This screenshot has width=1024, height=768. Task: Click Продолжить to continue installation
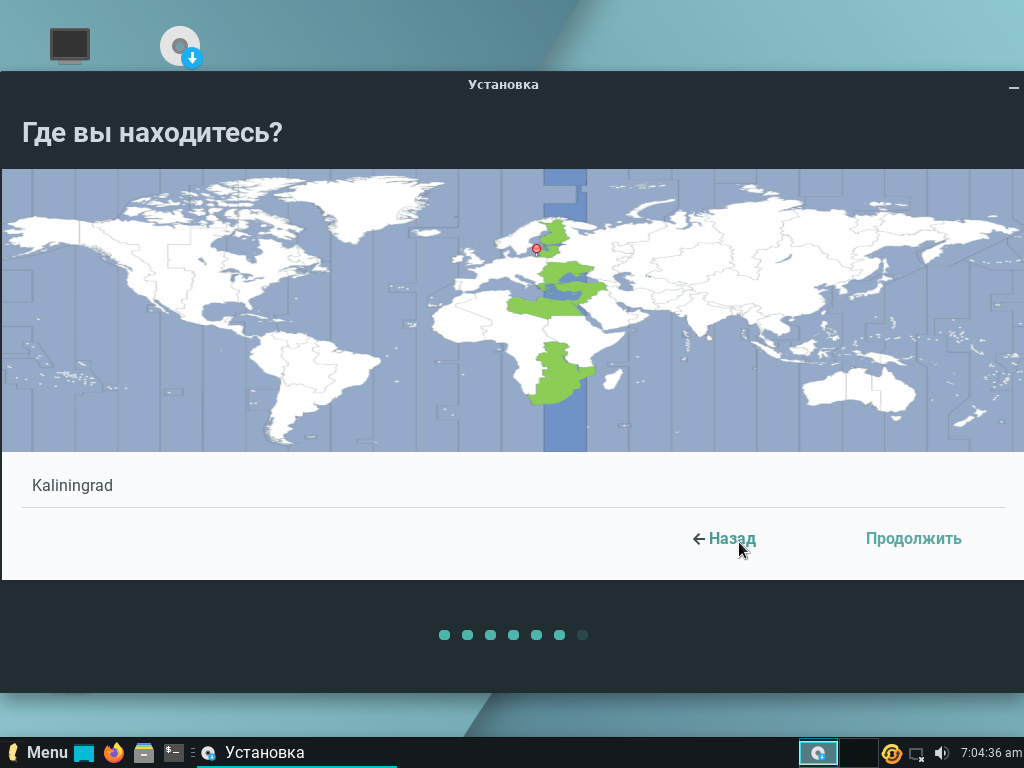(x=914, y=539)
